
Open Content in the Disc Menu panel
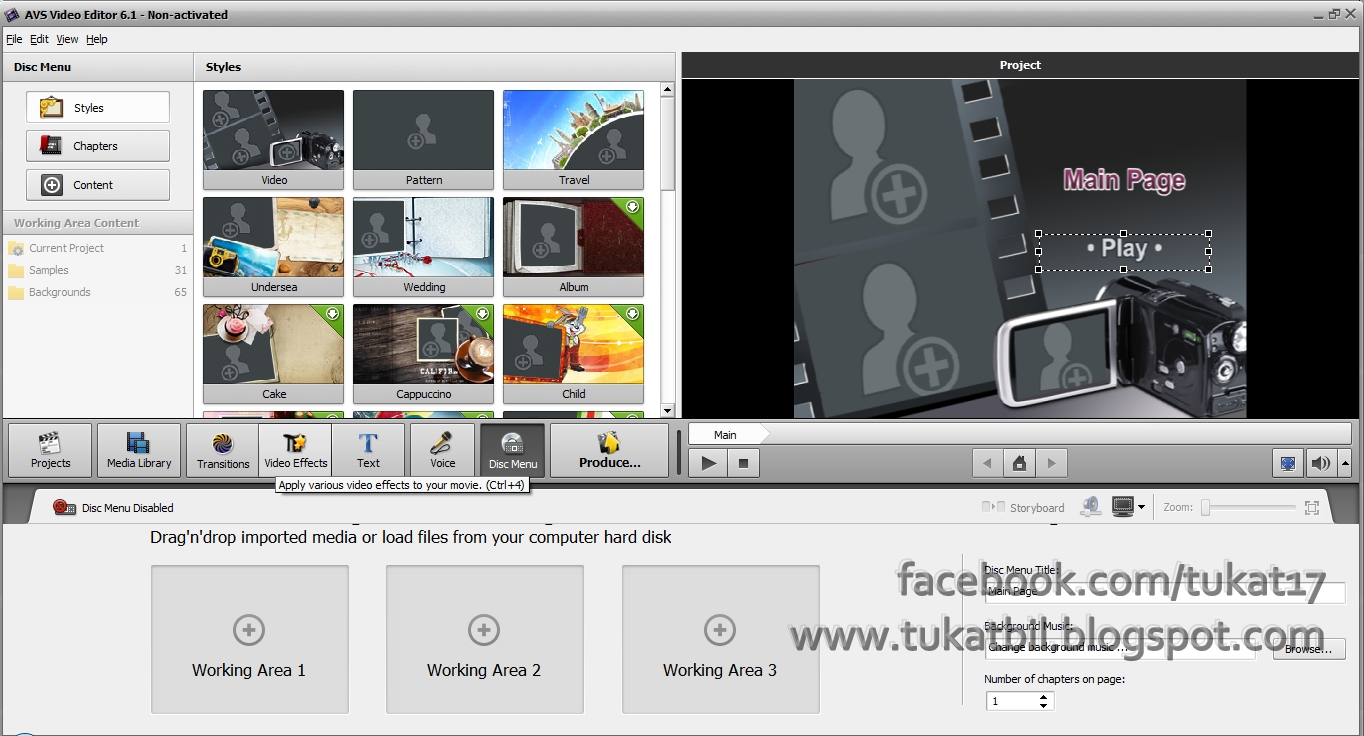[98, 185]
